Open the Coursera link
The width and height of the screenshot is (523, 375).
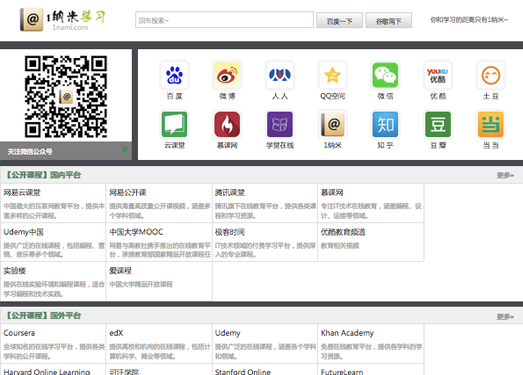tap(19, 333)
